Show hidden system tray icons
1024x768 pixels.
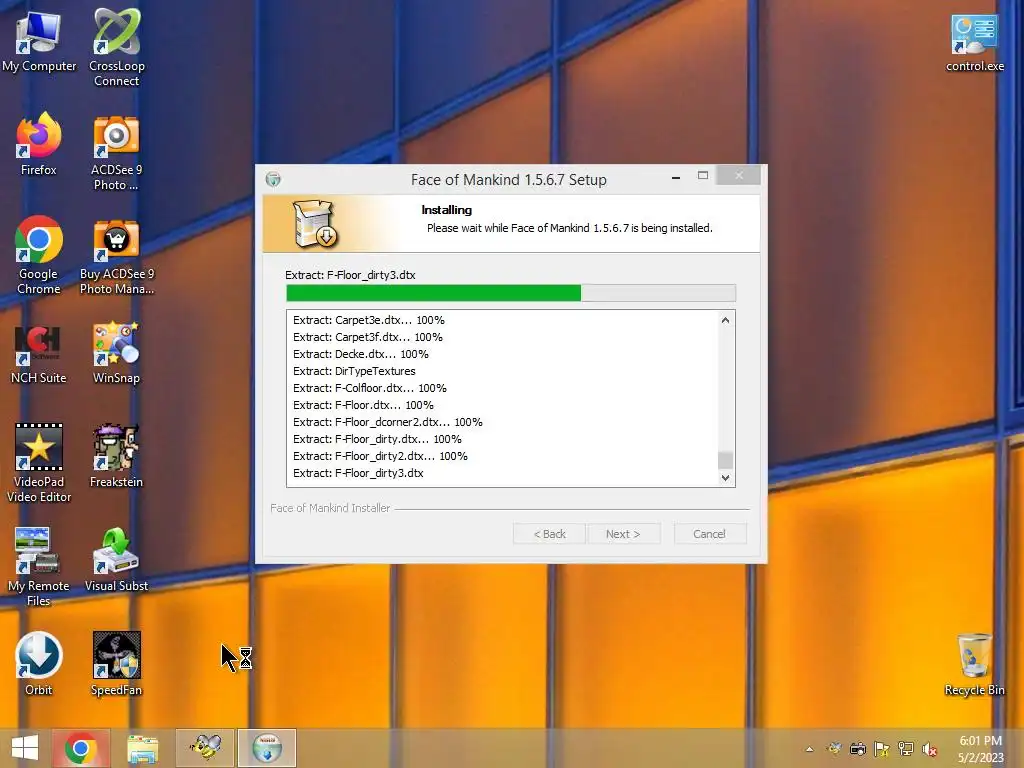809,749
